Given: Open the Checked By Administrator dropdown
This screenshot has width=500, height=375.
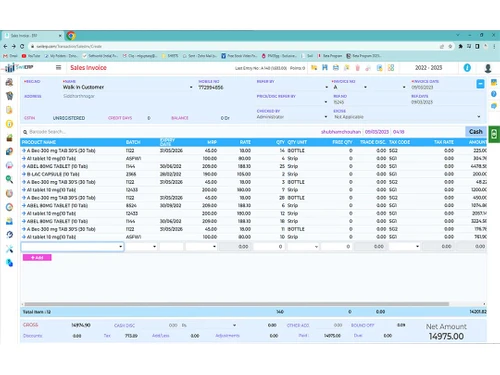Looking at the screenshot, I should coord(326,117).
